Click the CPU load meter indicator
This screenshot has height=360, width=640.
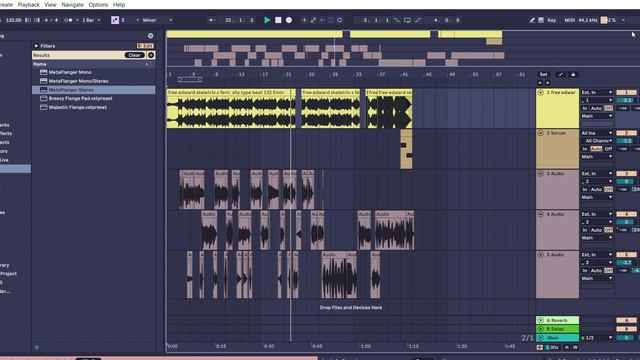coord(608,20)
